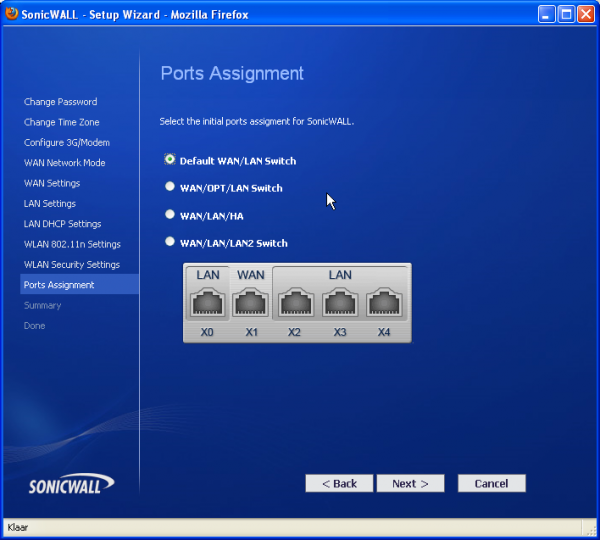
Task: Cancel the setup wizard
Action: point(491,483)
